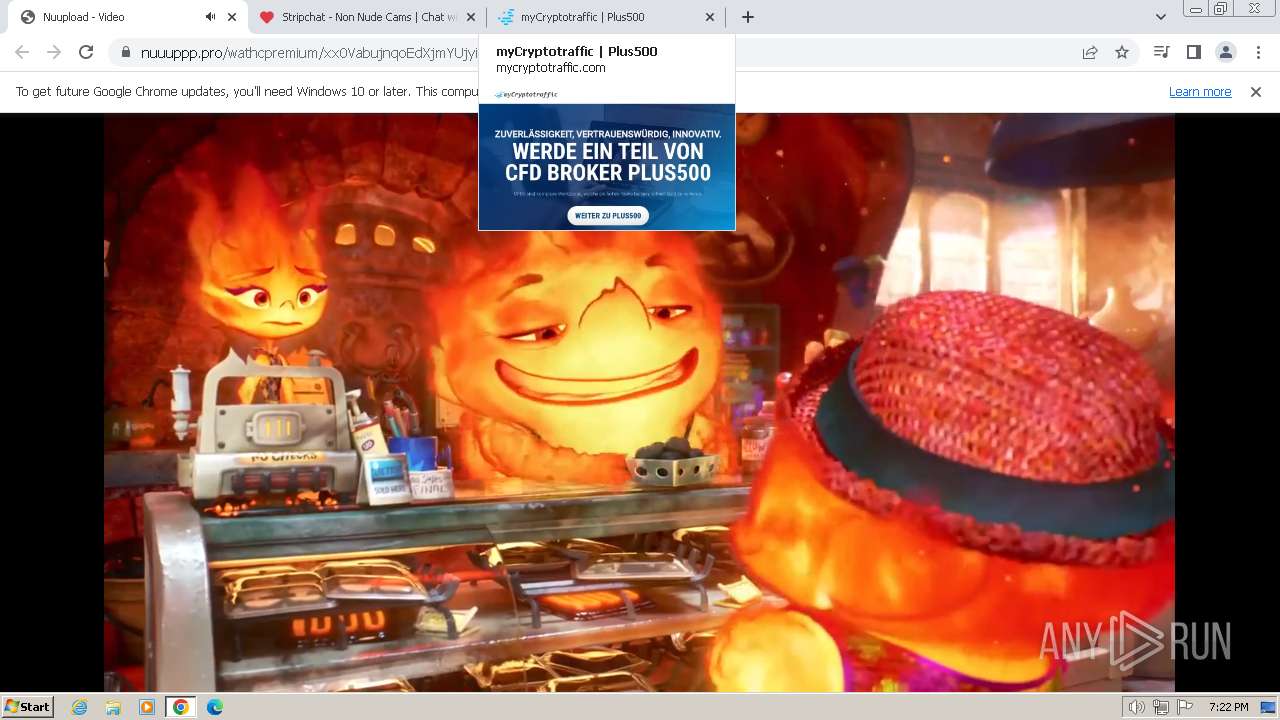Close the myCryptotraffic tab
Viewport: 1280px width, 720px height.
710,17
